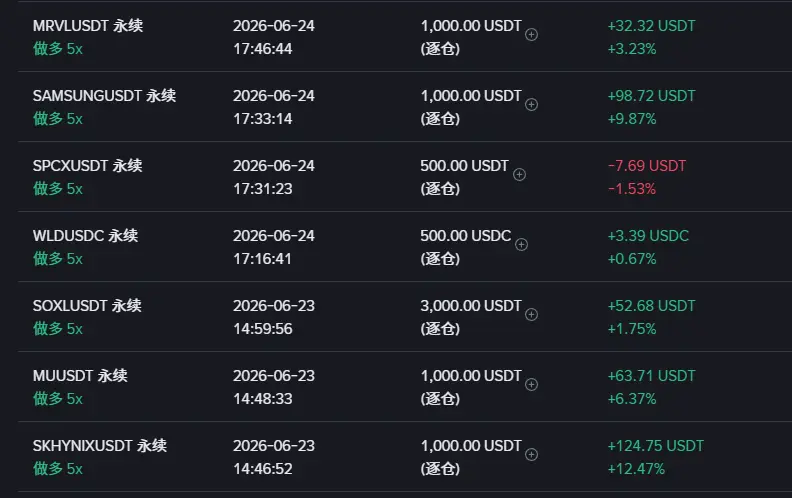Click the +124.75 USDT profit value
Image resolution: width=792 pixels, height=498 pixels.
tap(656, 446)
